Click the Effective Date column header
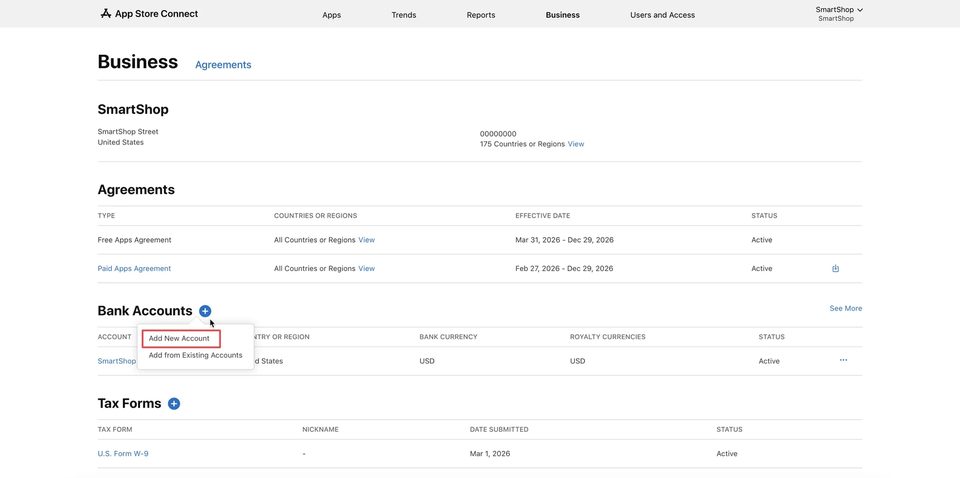Screen dimensions: 960x478 (x=542, y=216)
